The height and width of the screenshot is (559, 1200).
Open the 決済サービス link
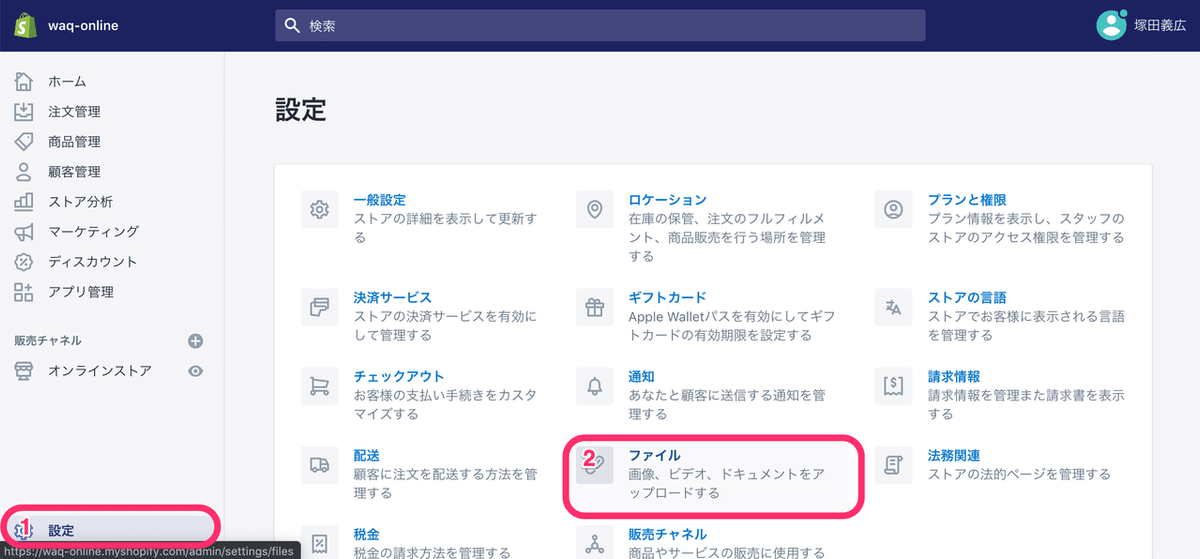(x=393, y=298)
